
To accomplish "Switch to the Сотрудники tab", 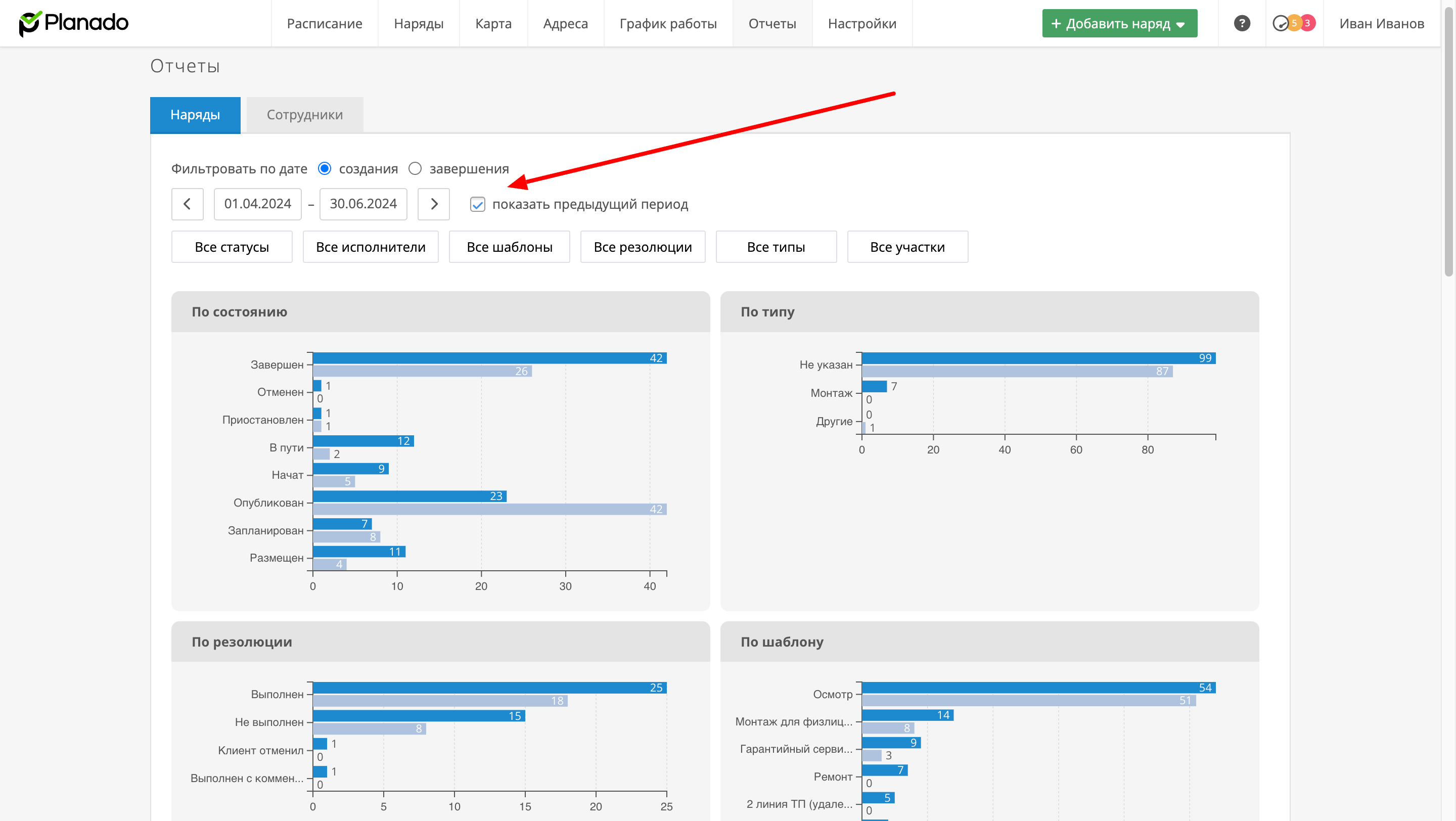I will click(305, 115).
